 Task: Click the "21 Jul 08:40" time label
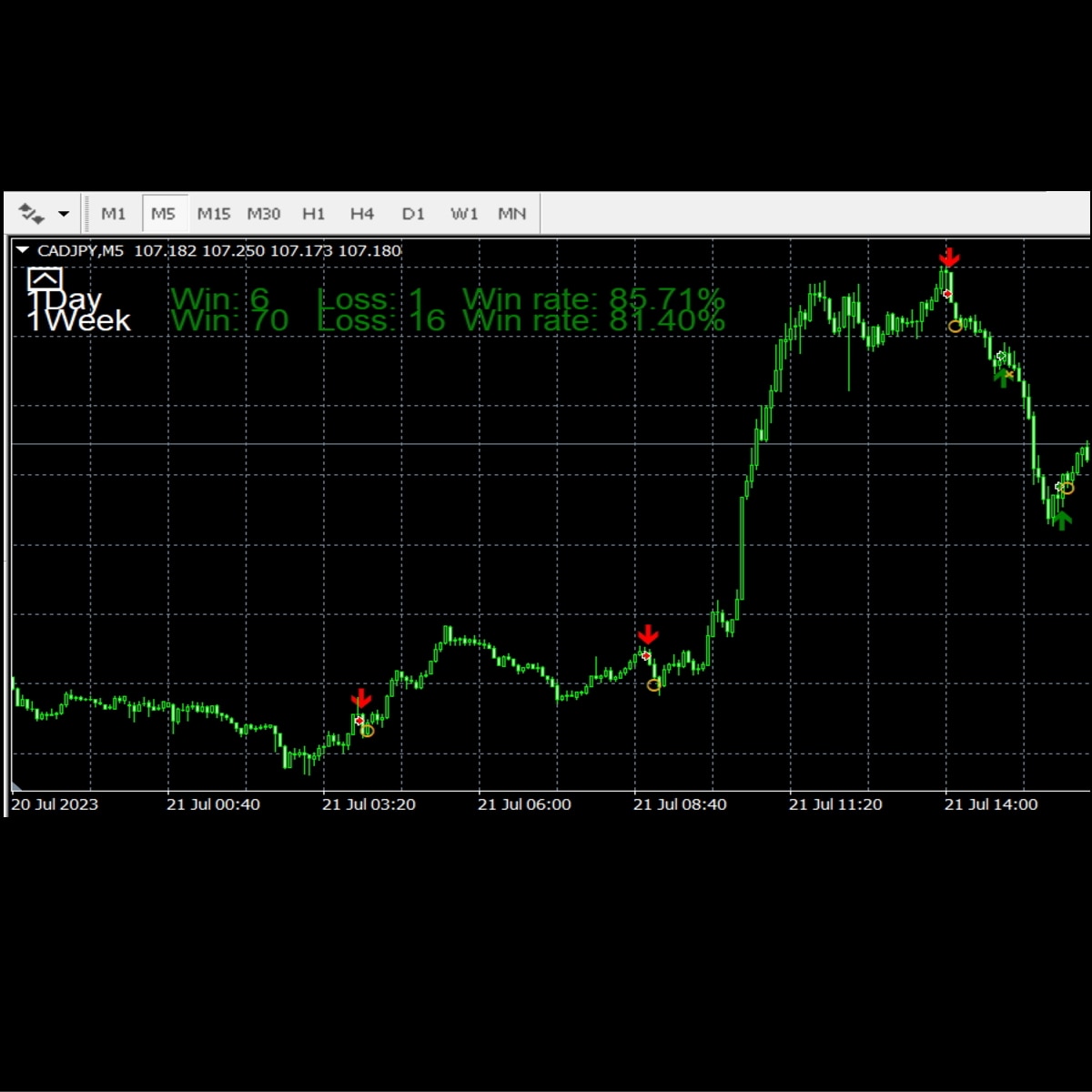pyautogui.click(x=680, y=804)
